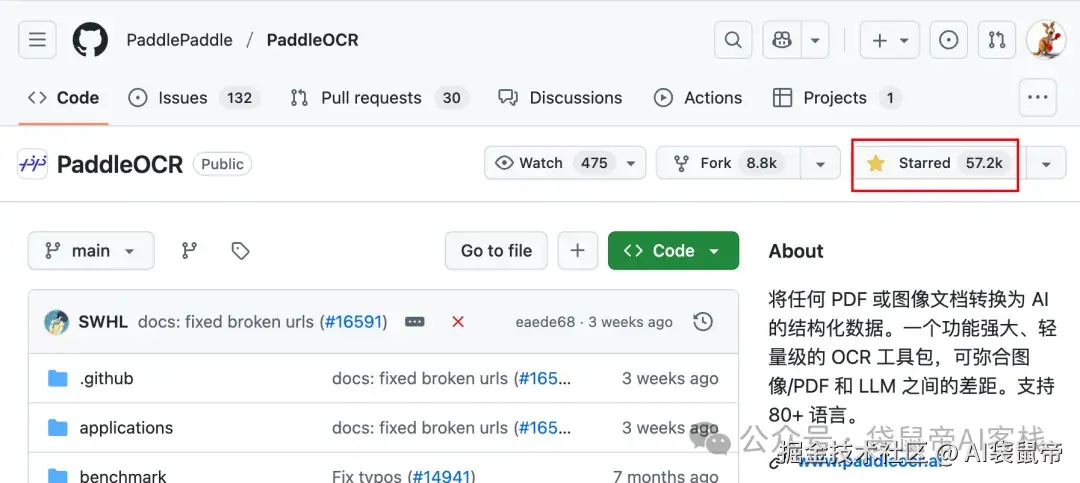Click the Go to file button

[496, 251]
